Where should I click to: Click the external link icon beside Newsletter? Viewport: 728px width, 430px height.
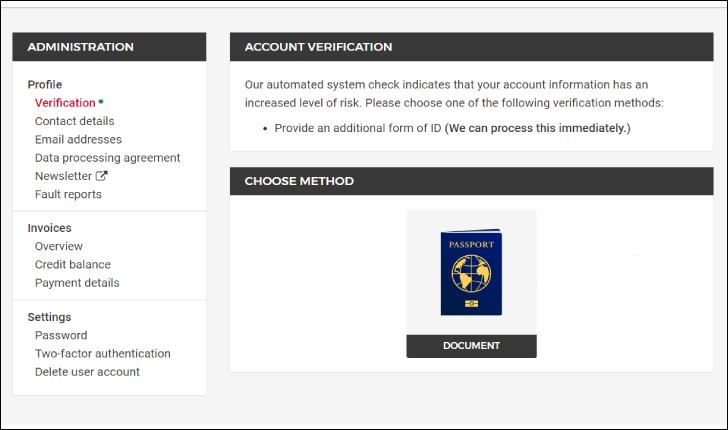pos(101,176)
